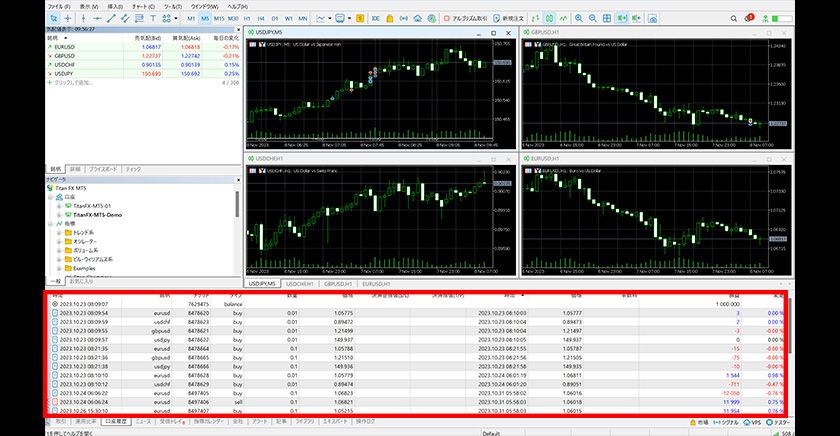Image resolution: width=840 pixels, height=436 pixels.
Task: Select the trendline drawing tool
Action: 111,18
